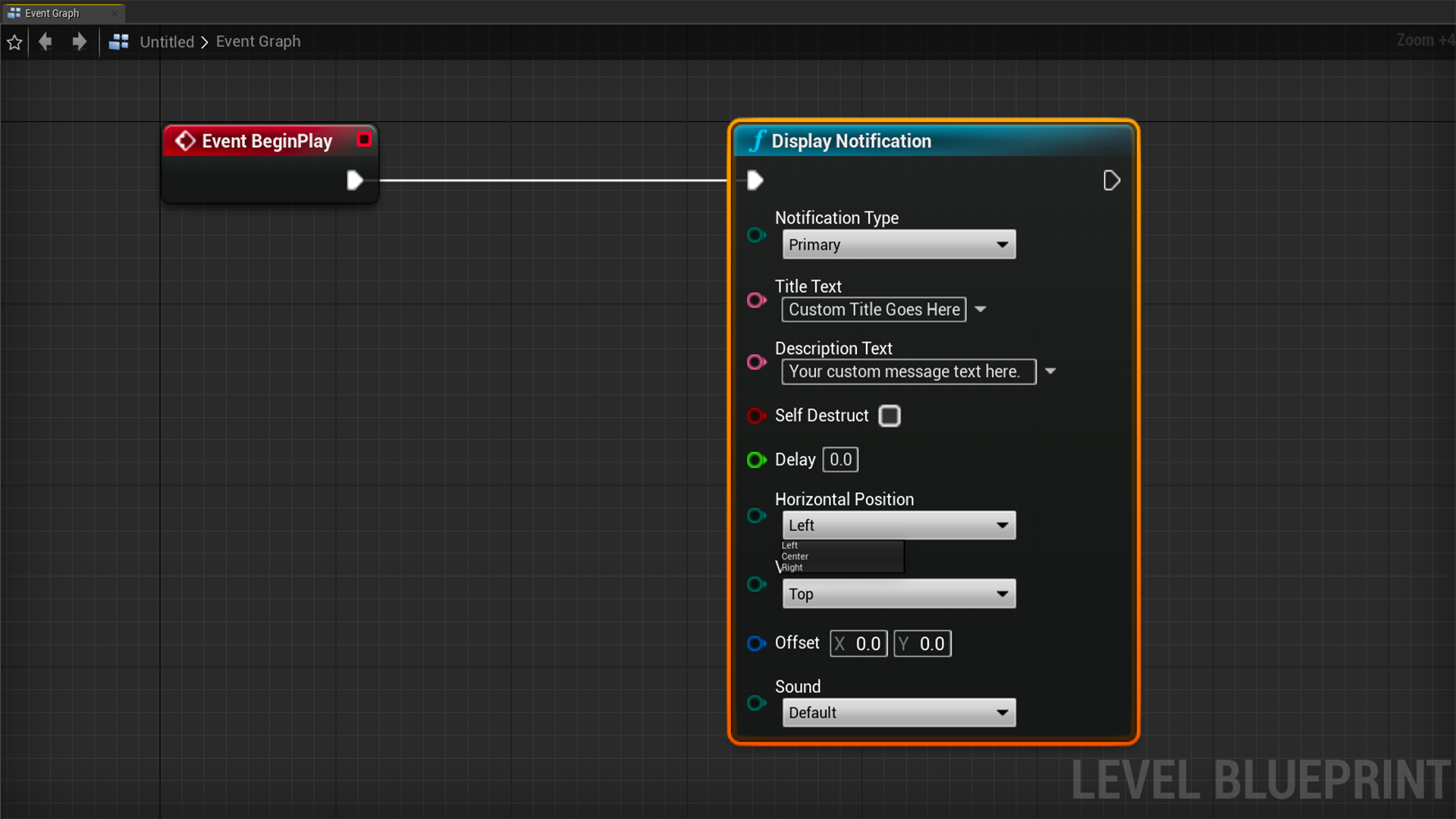Go forward with the right arrow
The image size is (1456, 819).
(x=79, y=42)
